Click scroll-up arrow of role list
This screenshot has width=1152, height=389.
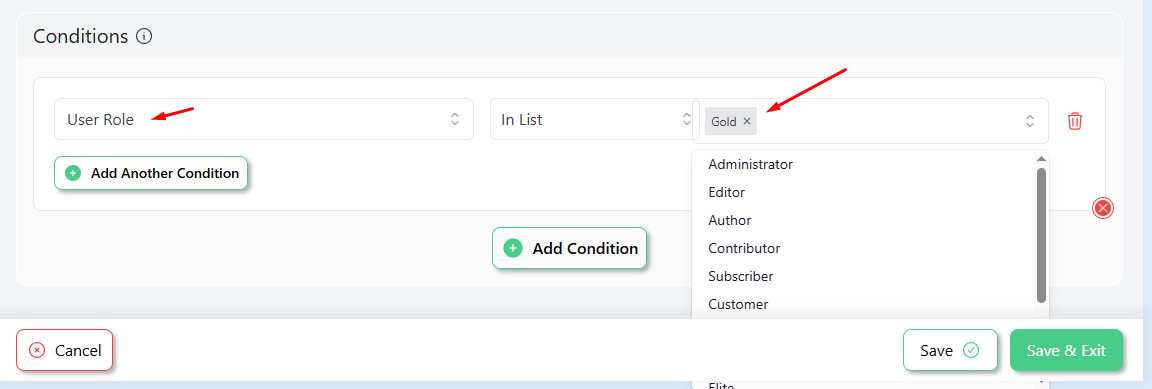[x=1041, y=158]
